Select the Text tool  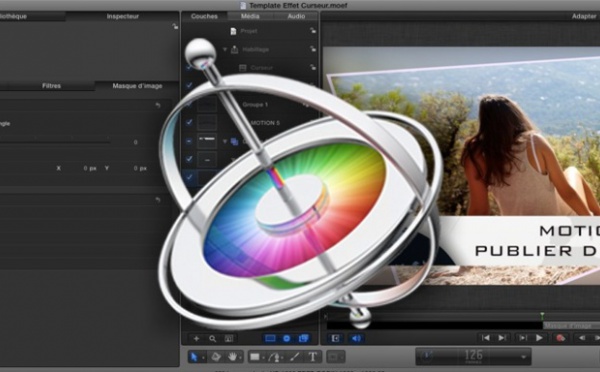[x=313, y=357]
